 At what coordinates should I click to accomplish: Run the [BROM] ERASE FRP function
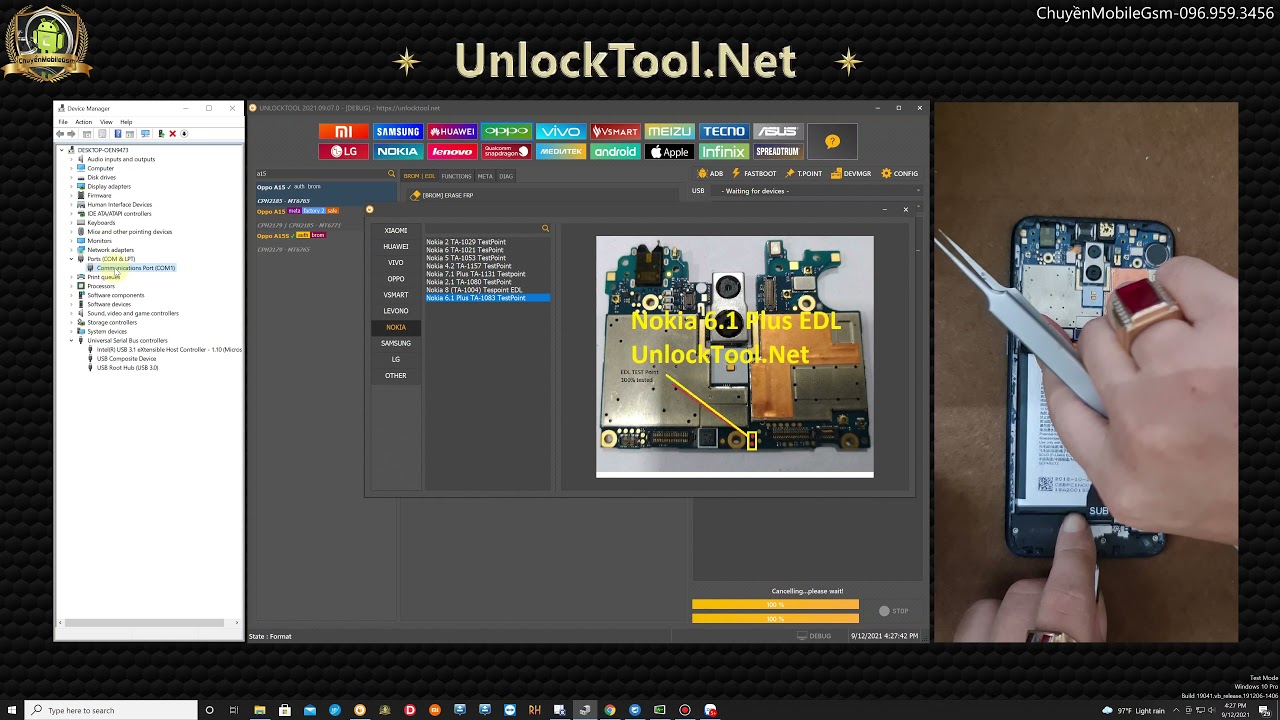click(x=442, y=195)
